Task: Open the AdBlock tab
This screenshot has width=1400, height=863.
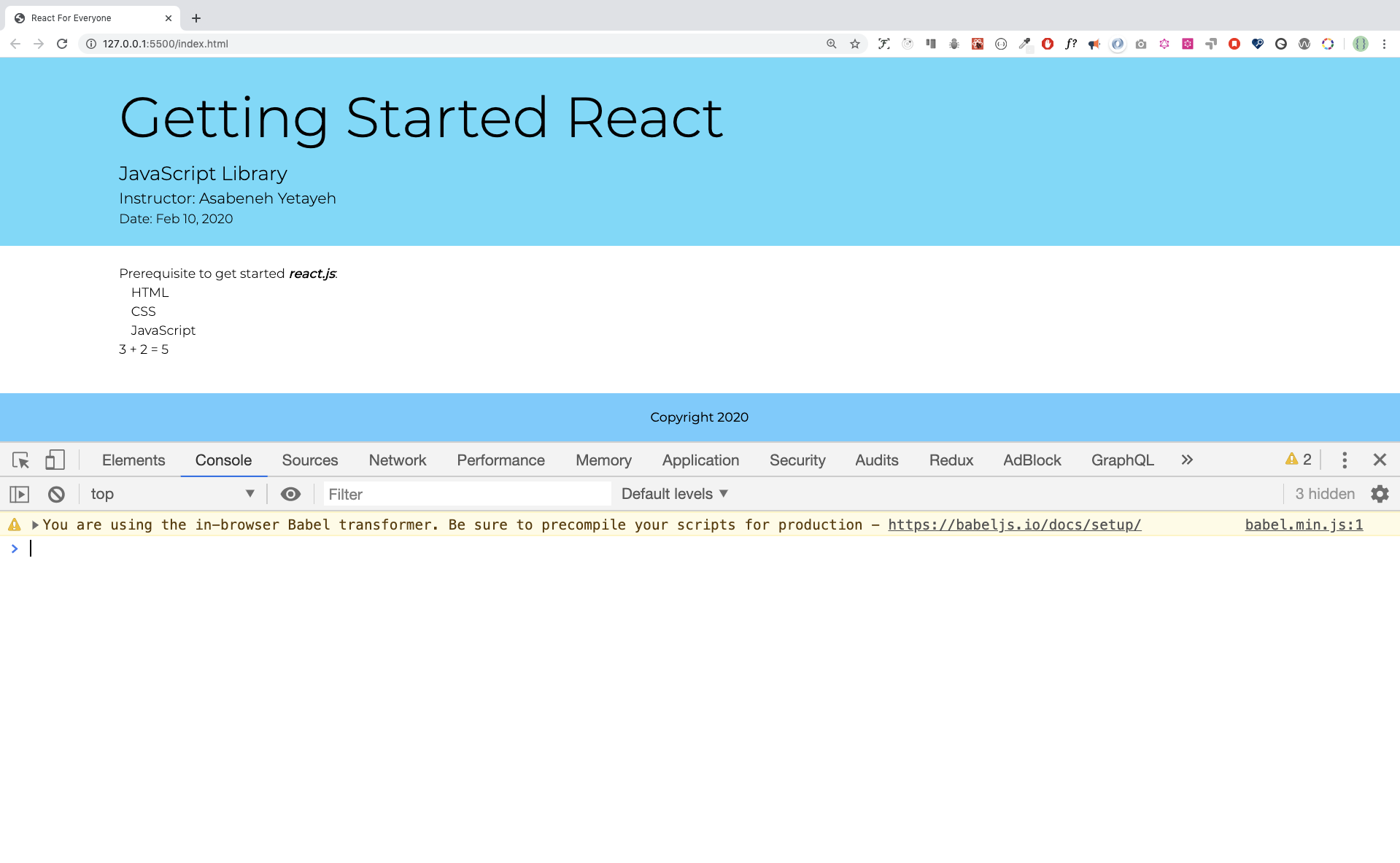Action: [1032, 460]
